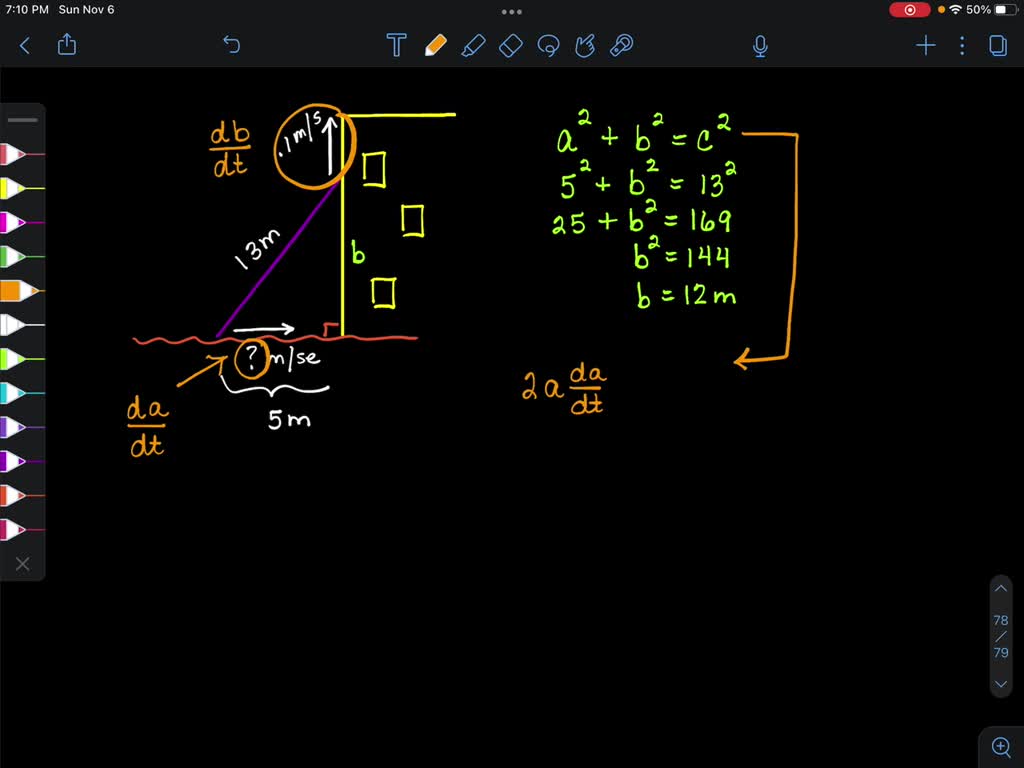Choose the hand pan tool
Viewport: 1024px width, 768px height.
585,45
